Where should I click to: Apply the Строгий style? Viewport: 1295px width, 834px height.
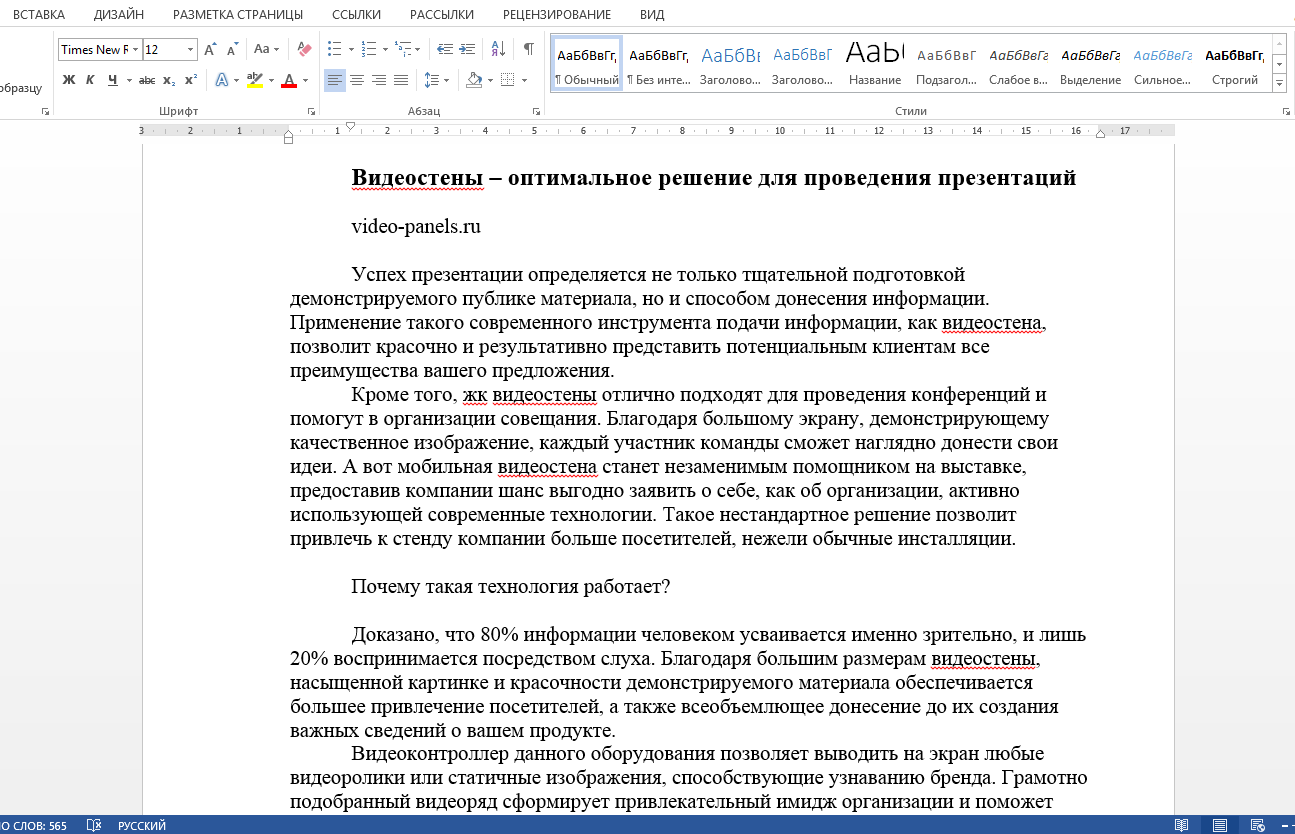1235,64
